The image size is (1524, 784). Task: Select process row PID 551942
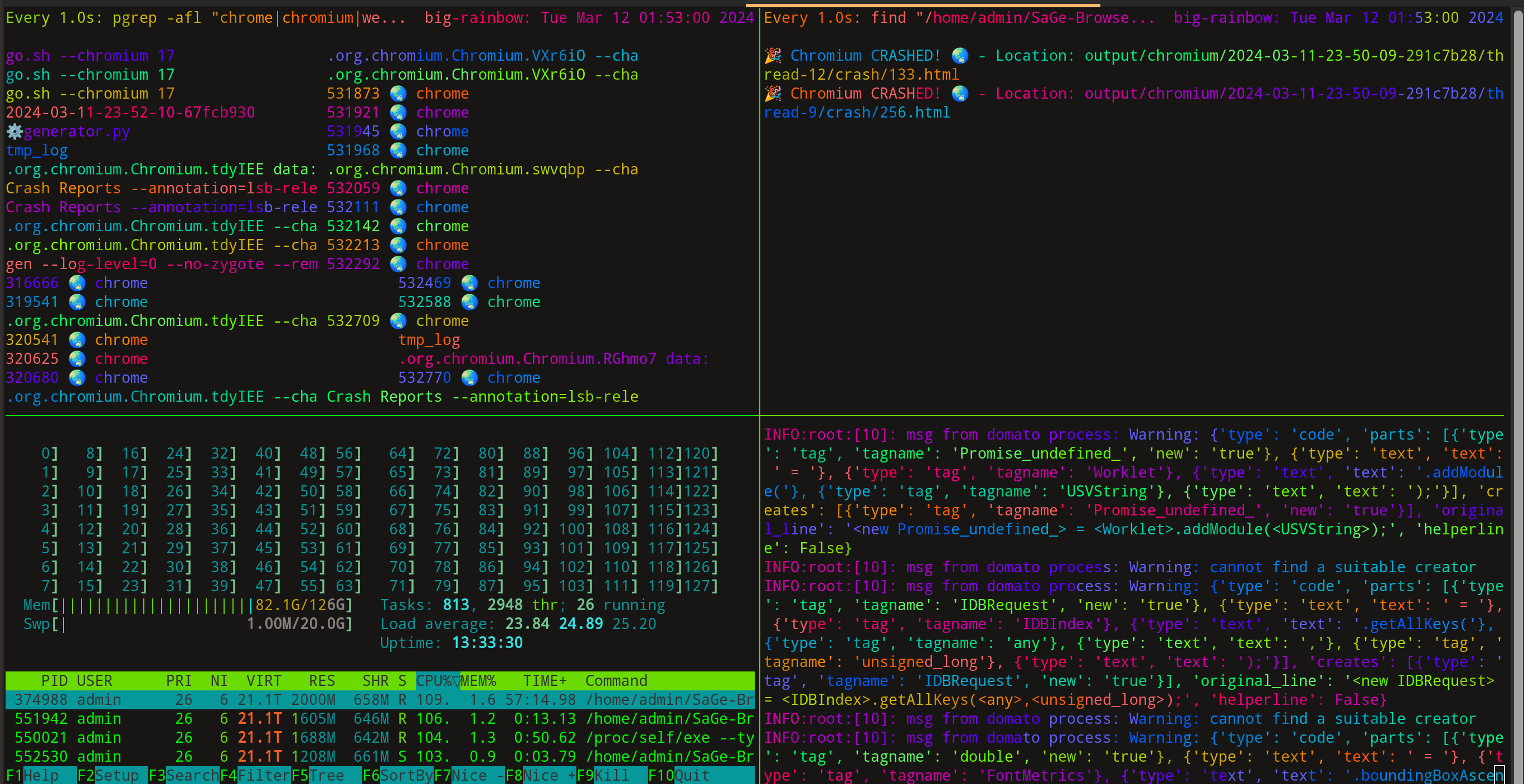(378, 718)
